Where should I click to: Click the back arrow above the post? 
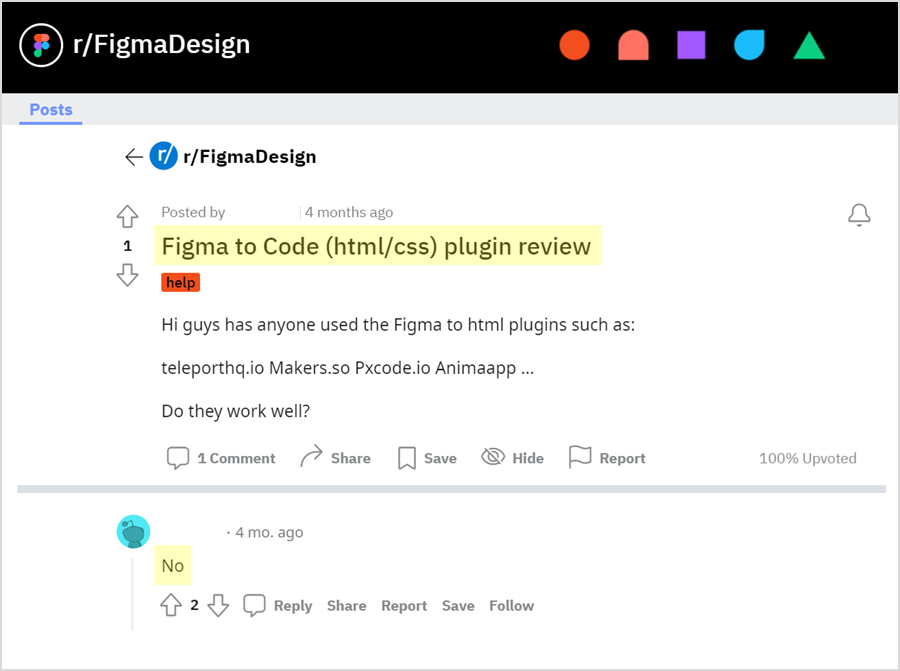tap(133, 156)
